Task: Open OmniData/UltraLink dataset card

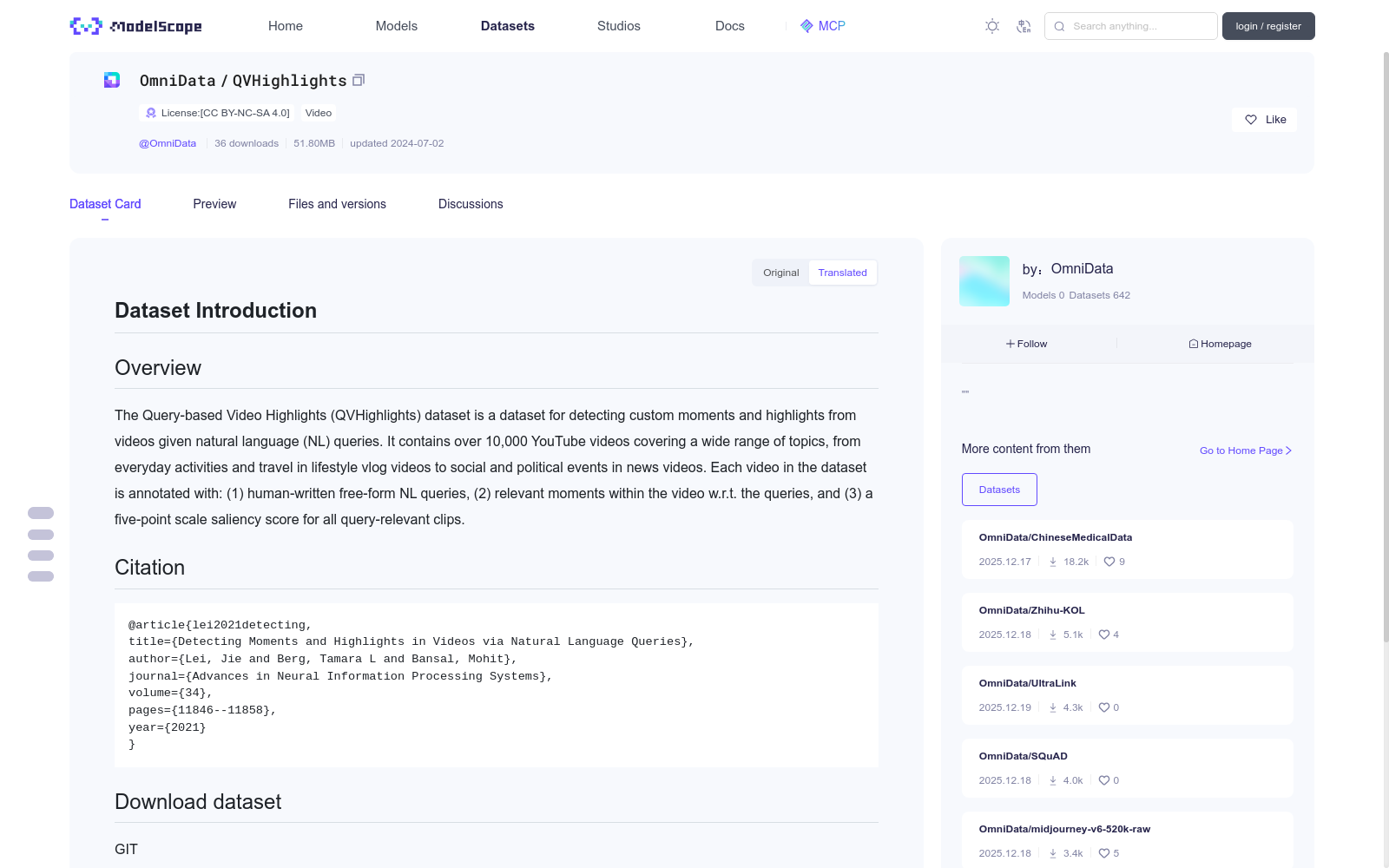Action: (1127, 695)
